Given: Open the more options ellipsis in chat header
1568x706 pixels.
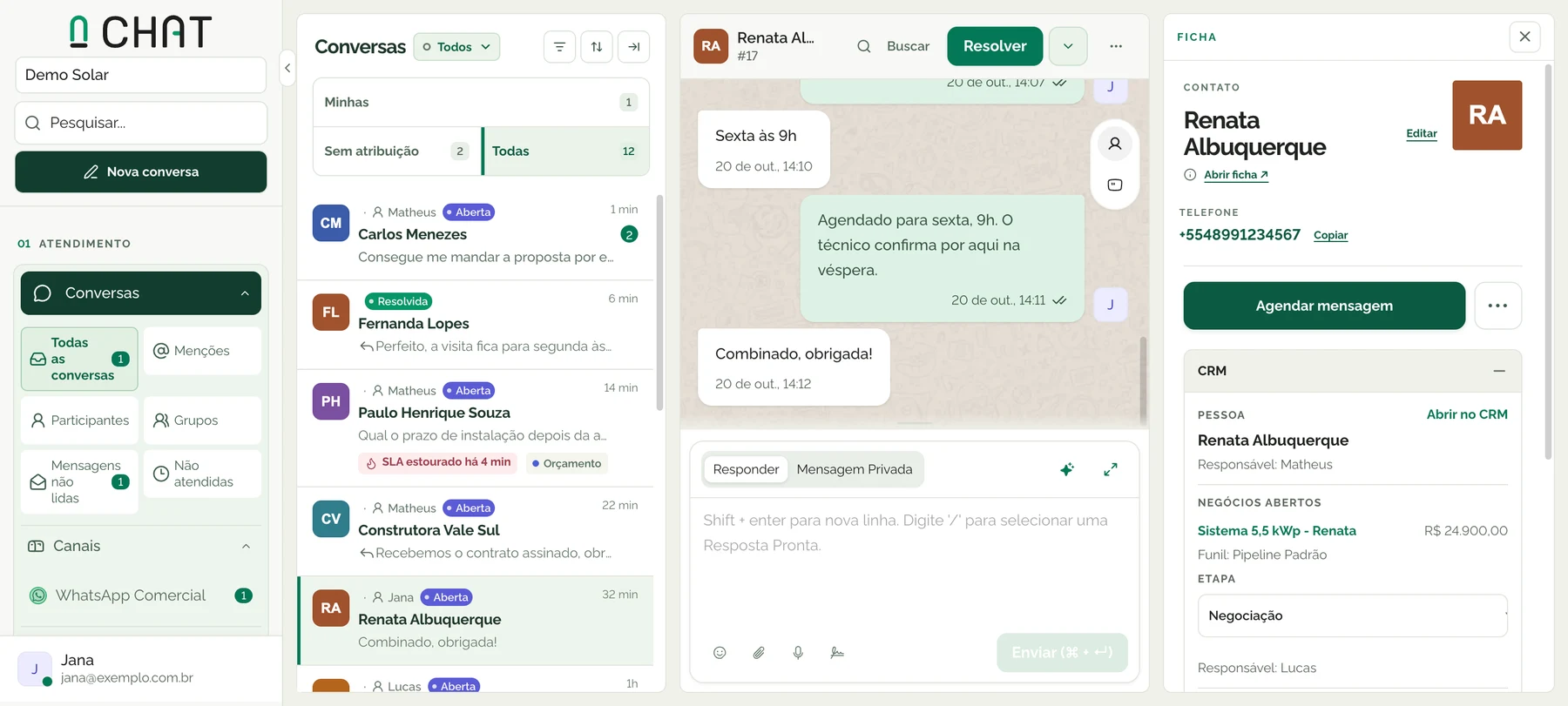Looking at the screenshot, I should click(x=1116, y=46).
